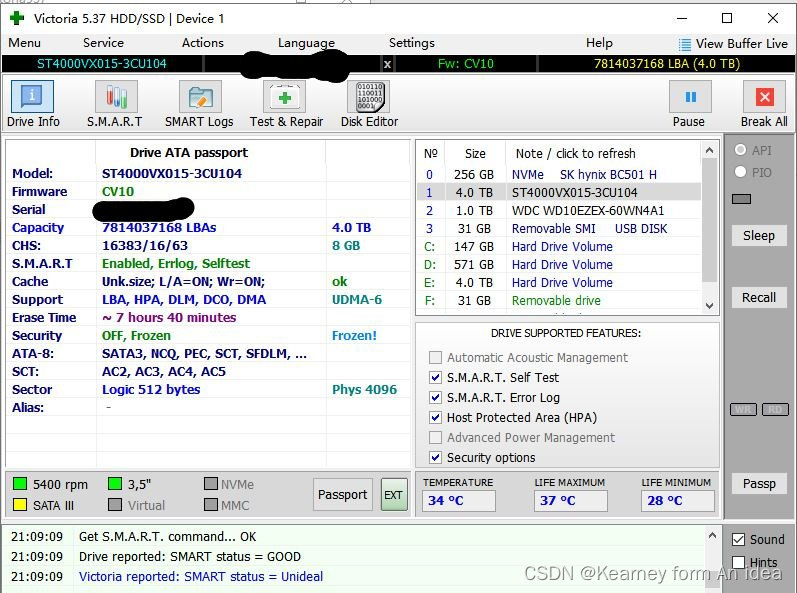Open the Actions menu
Viewport: 797px width, 593px height.
coord(203,43)
